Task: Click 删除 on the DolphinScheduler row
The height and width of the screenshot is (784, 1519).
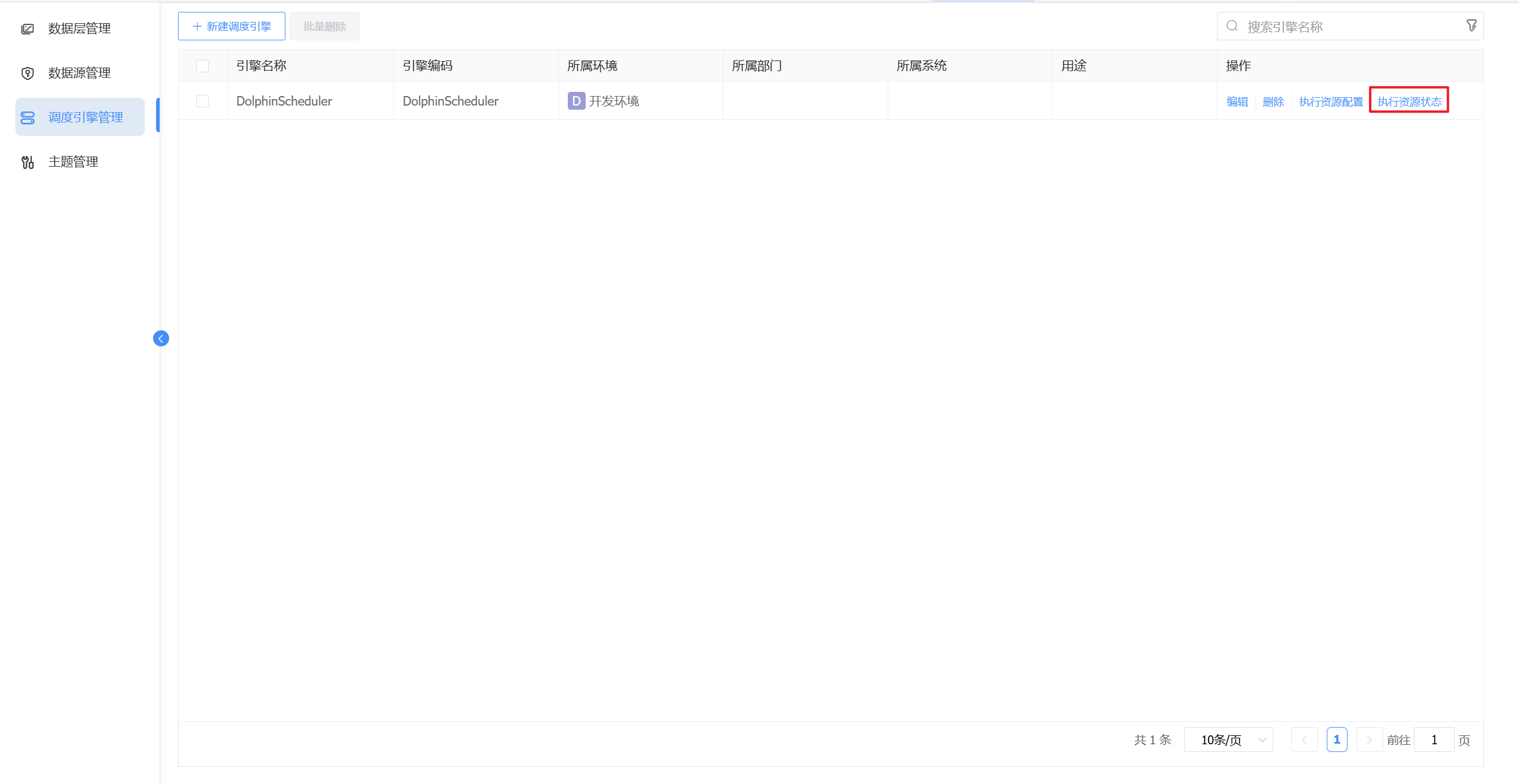Action: click(1274, 101)
